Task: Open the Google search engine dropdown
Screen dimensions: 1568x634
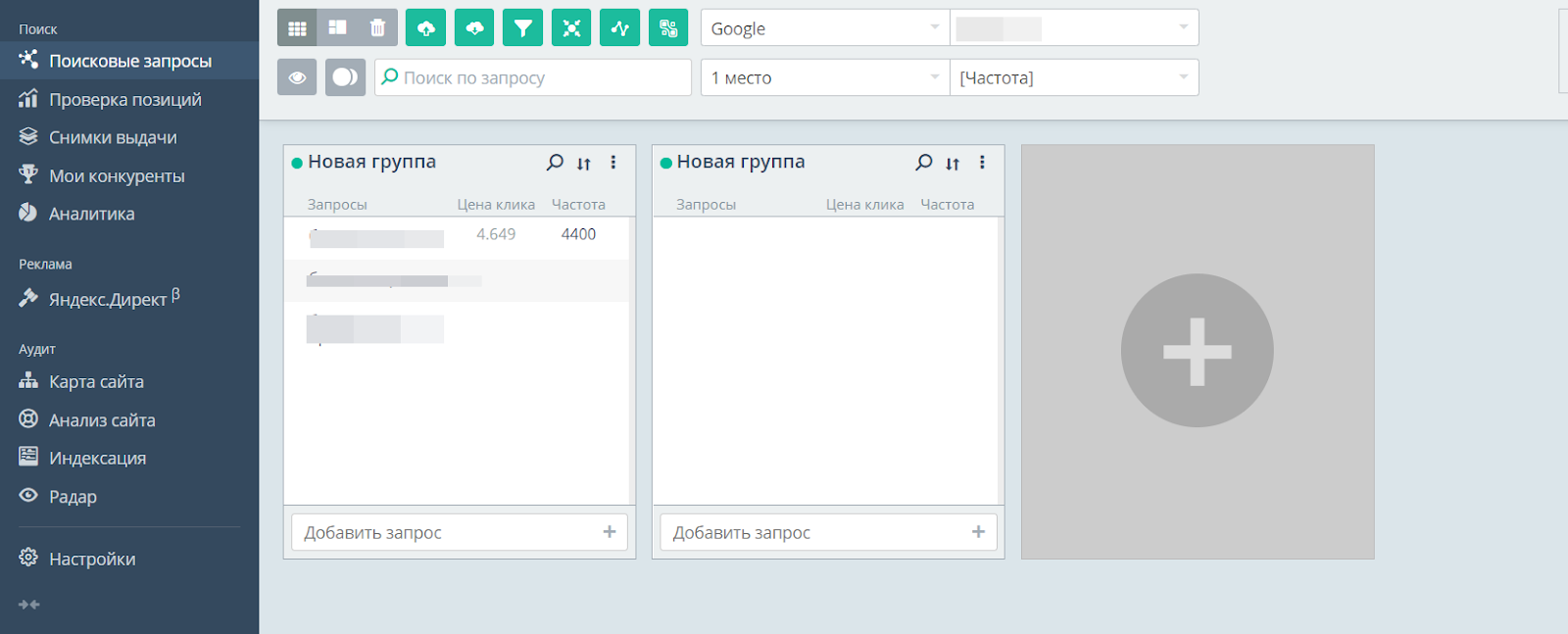Action: click(824, 28)
